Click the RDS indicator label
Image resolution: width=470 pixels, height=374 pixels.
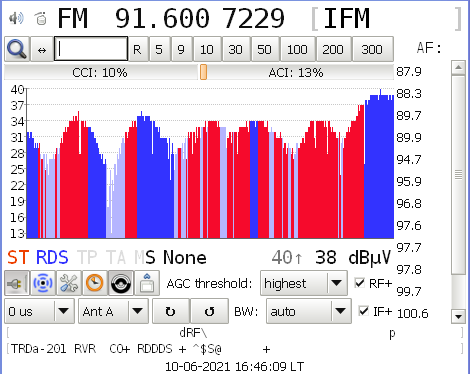52,258
